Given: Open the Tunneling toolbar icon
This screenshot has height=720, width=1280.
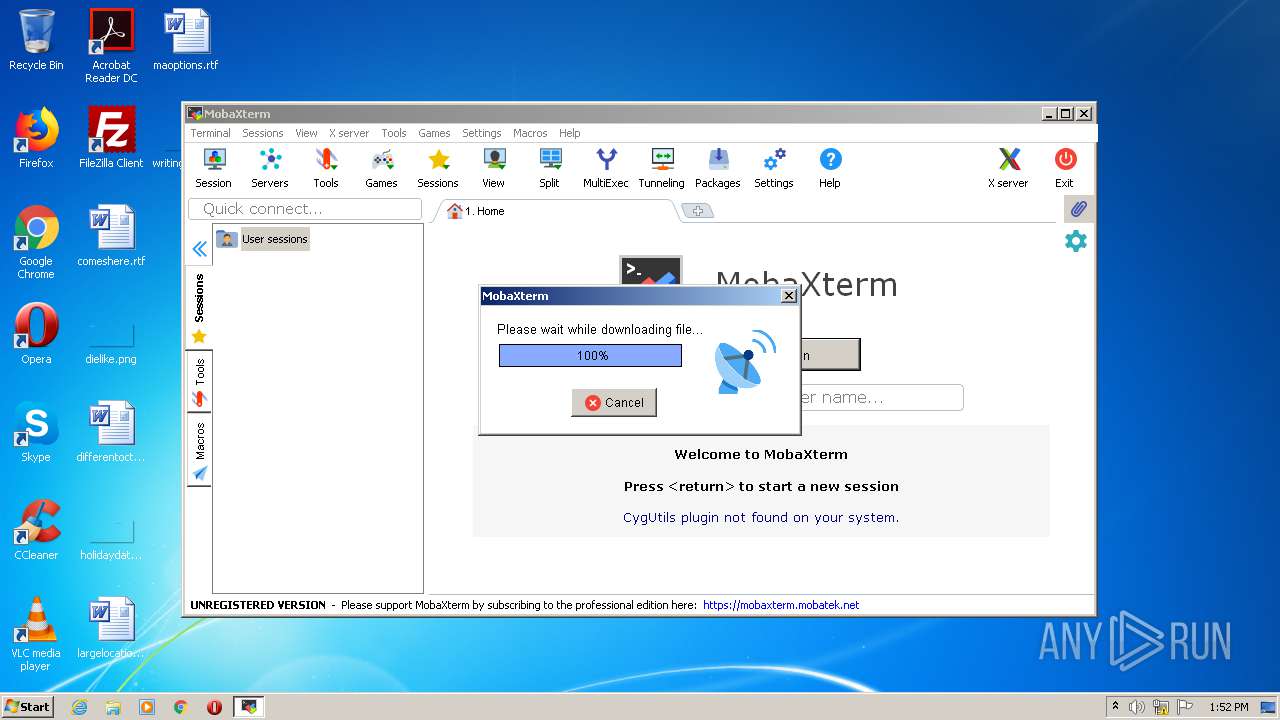Looking at the screenshot, I should 662,168.
